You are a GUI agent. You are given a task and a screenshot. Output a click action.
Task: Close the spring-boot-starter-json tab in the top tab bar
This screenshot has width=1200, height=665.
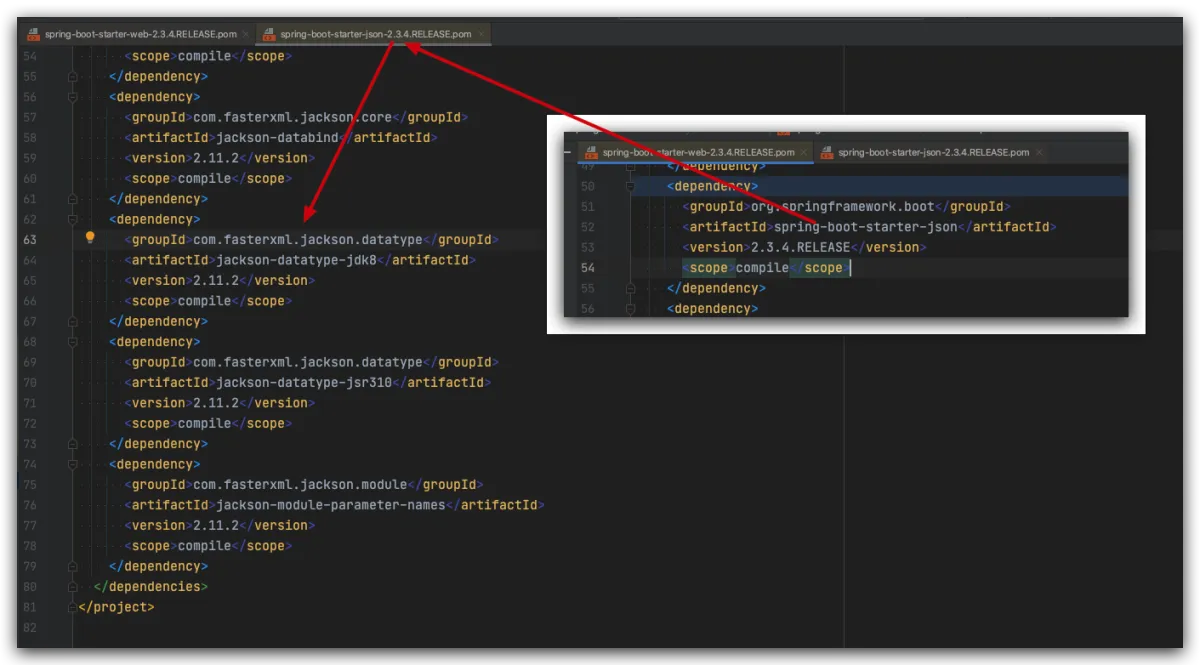(x=481, y=34)
